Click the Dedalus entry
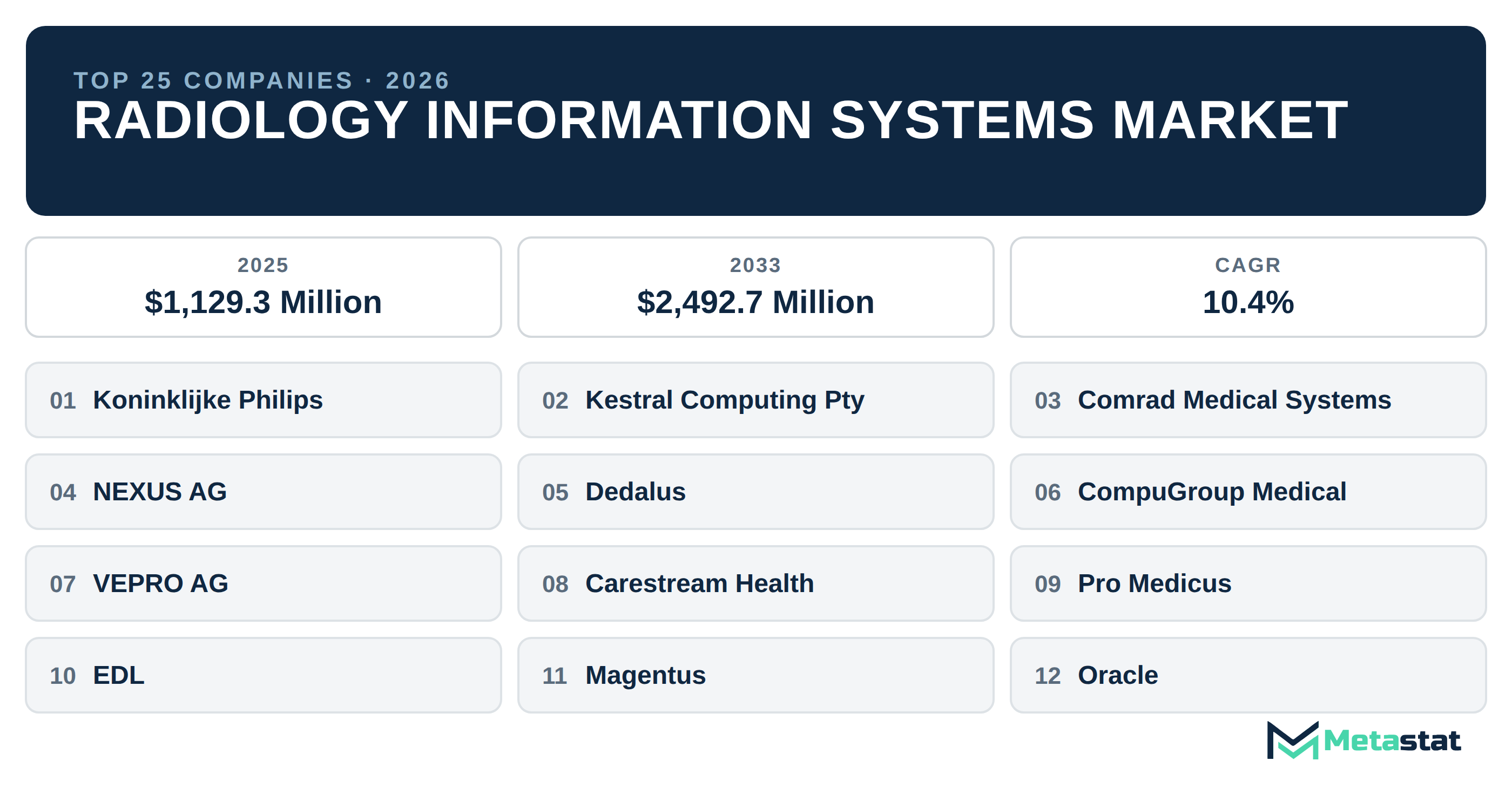Screen dimensions: 1512x788 (755, 492)
